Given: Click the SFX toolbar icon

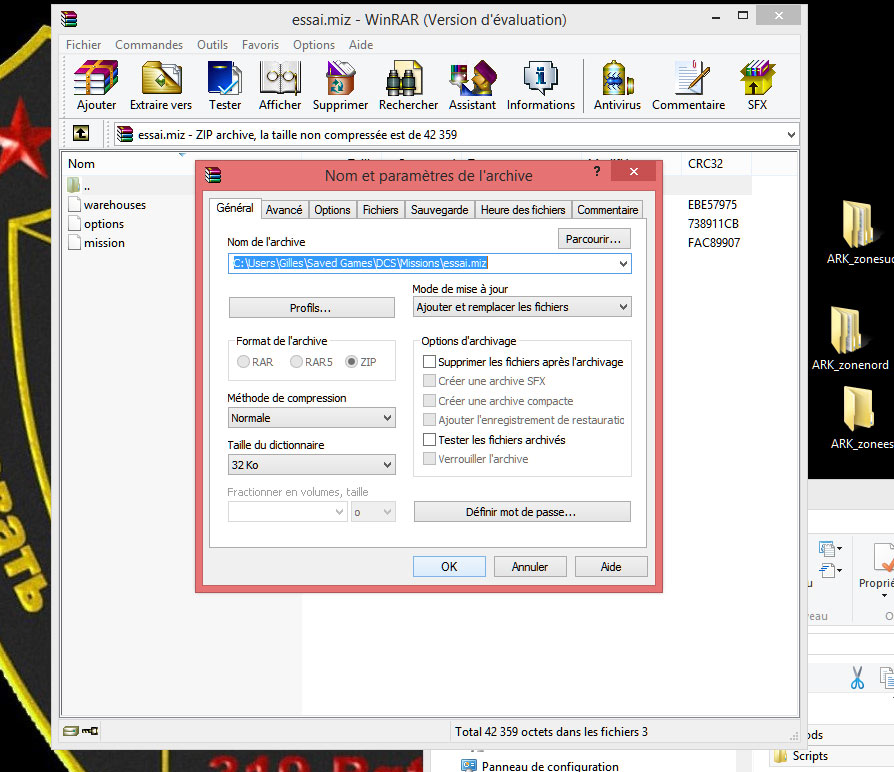Looking at the screenshot, I should tap(757, 80).
